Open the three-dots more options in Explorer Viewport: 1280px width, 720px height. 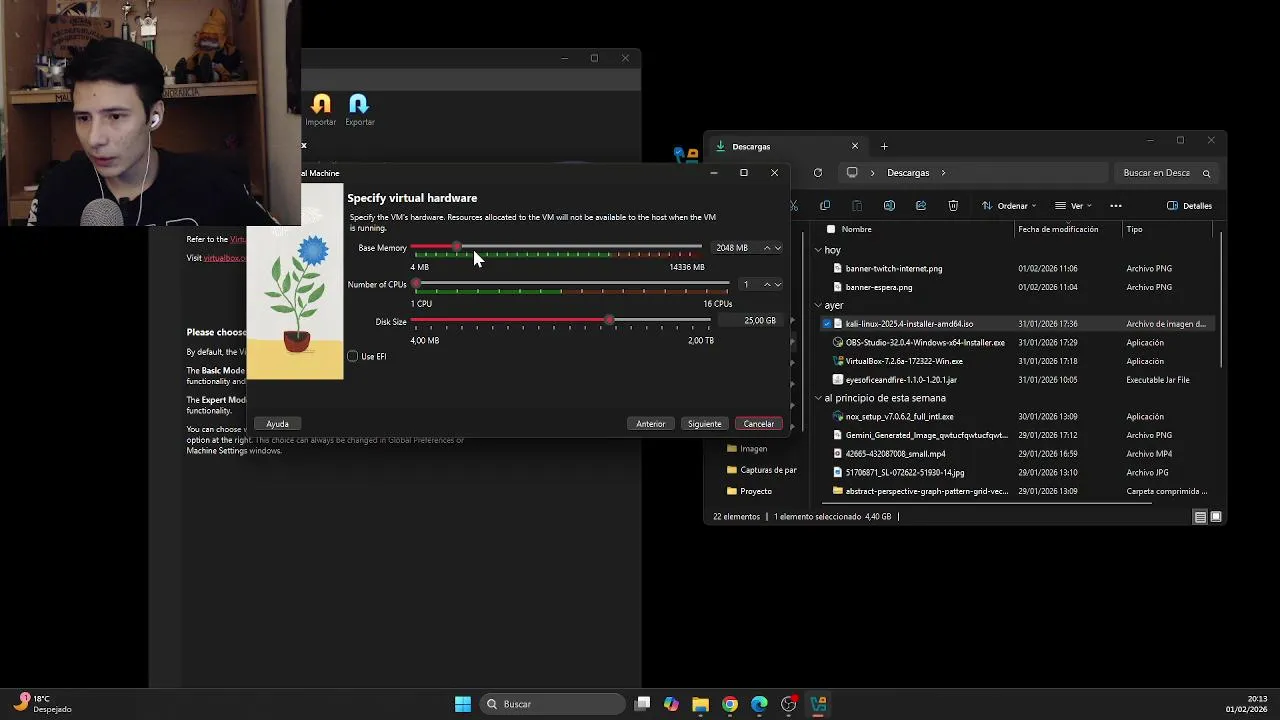coord(1116,206)
